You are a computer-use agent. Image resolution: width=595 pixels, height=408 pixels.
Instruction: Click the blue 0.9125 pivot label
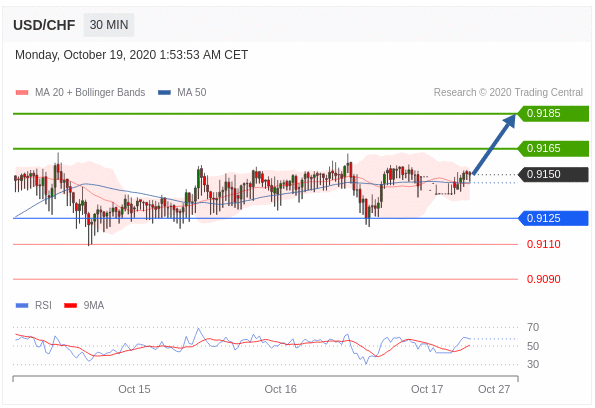tap(553, 218)
